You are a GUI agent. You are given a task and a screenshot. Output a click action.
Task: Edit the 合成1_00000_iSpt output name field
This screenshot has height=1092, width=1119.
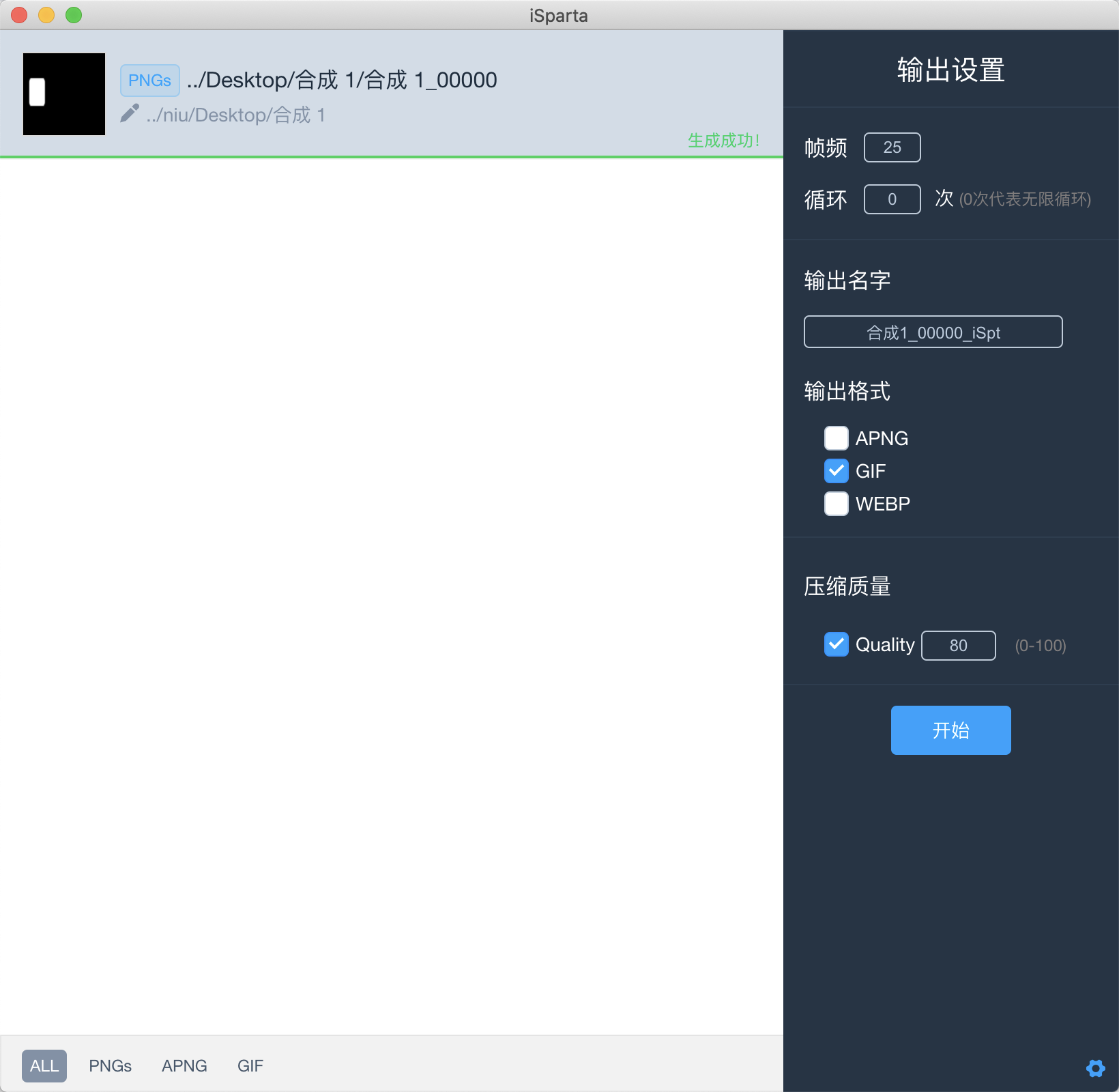click(x=933, y=332)
